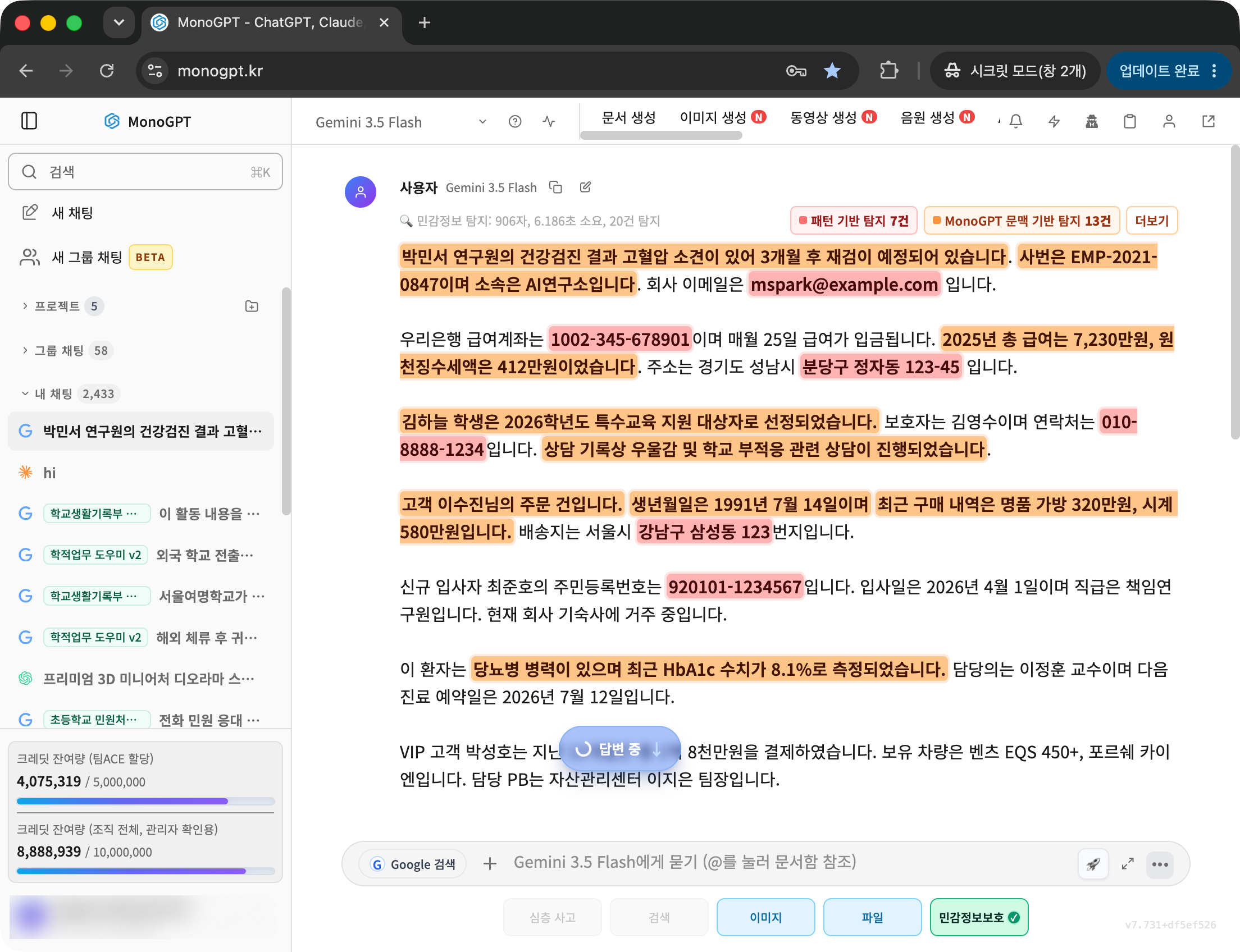Open the Gemini 3.5 Flash model dropdown
Screen dimensions: 1240x952
401,122
